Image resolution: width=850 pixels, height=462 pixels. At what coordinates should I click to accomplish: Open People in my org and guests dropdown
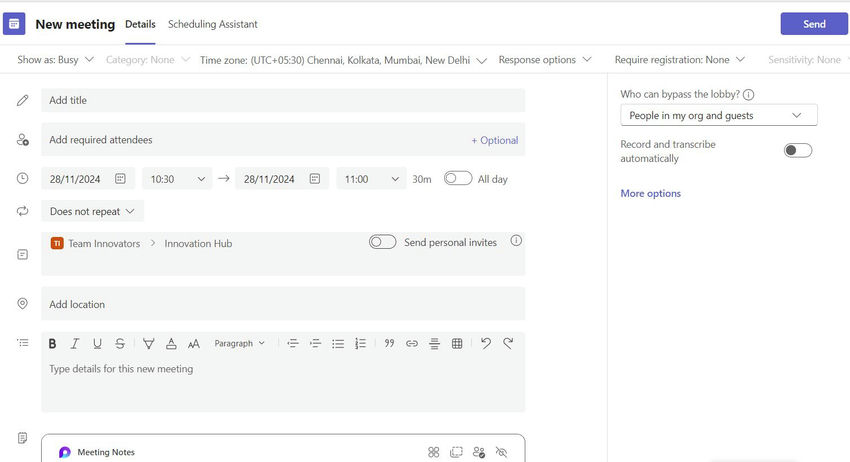pos(719,116)
